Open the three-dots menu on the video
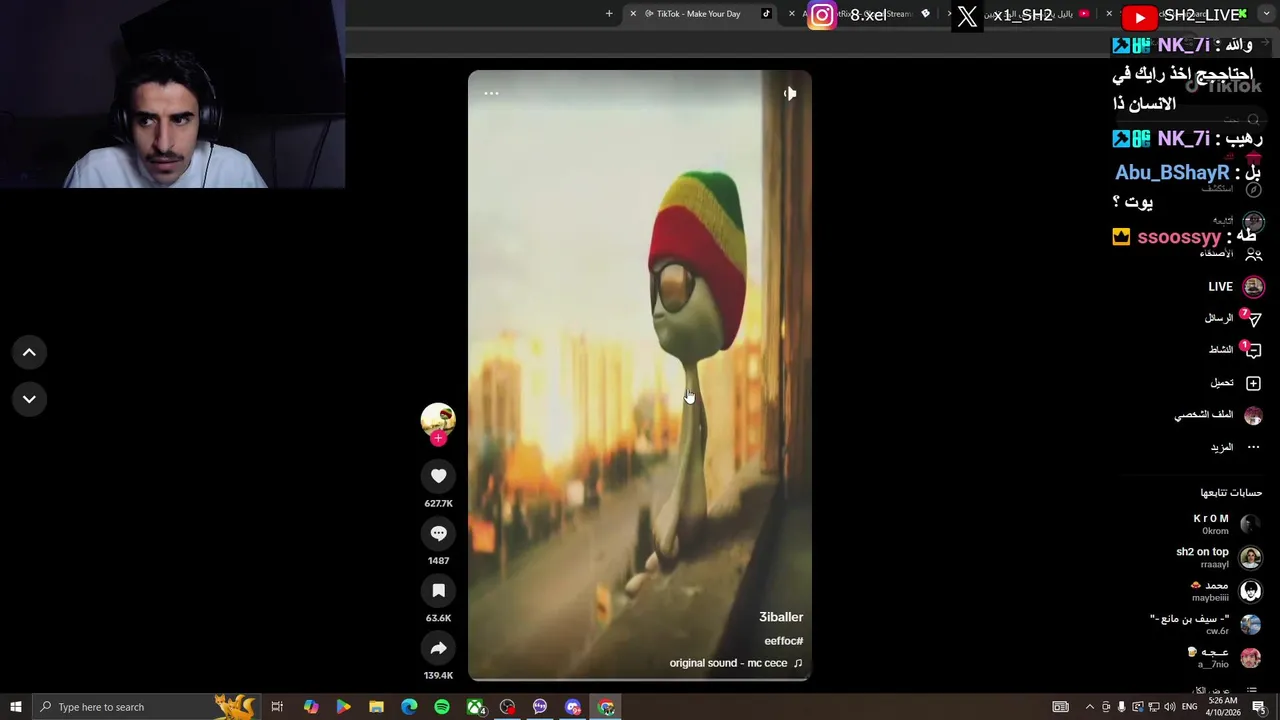This screenshot has width=1280, height=720. tap(491, 93)
